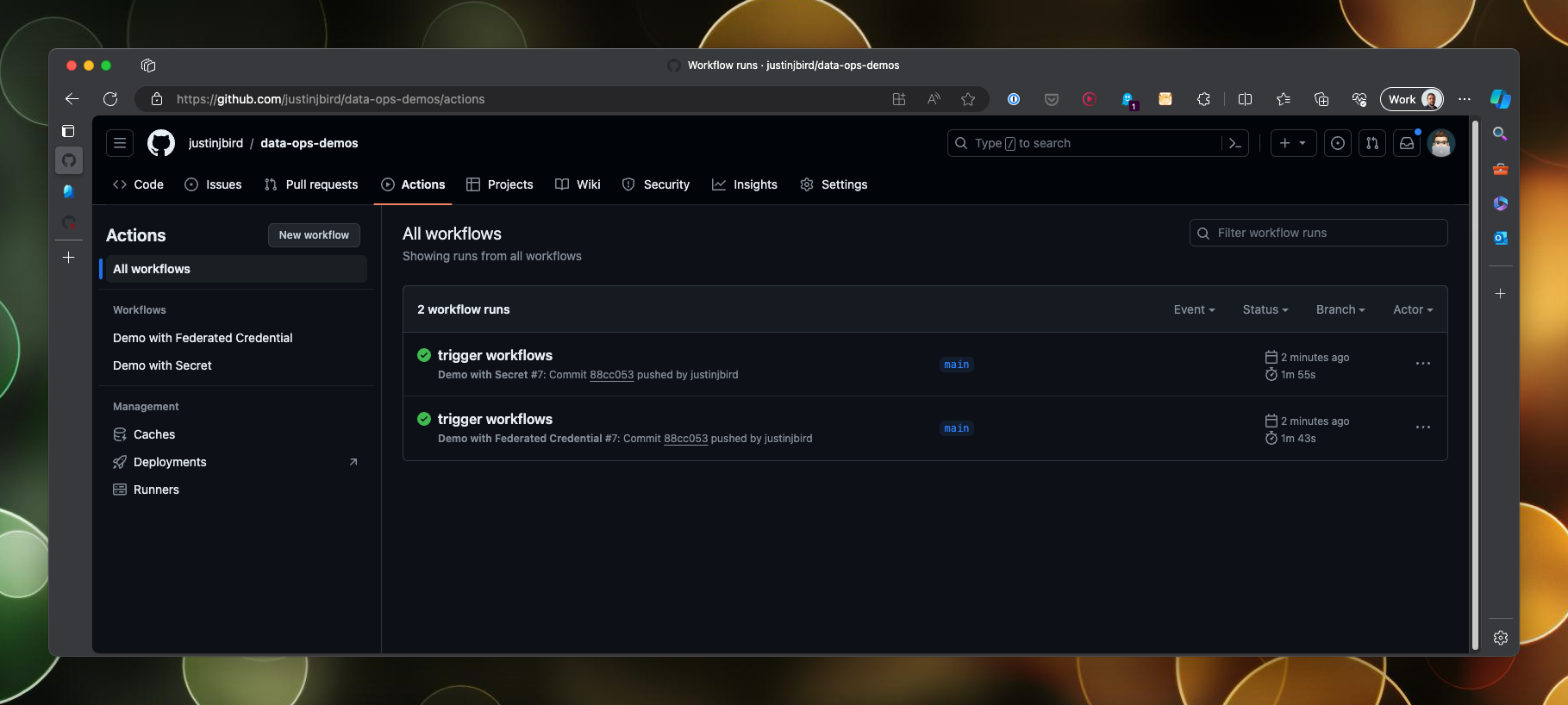Image resolution: width=1568 pixels, height=705 pixels.
Task: Go to GitHub home via Octocat logo
Action: 161,143
